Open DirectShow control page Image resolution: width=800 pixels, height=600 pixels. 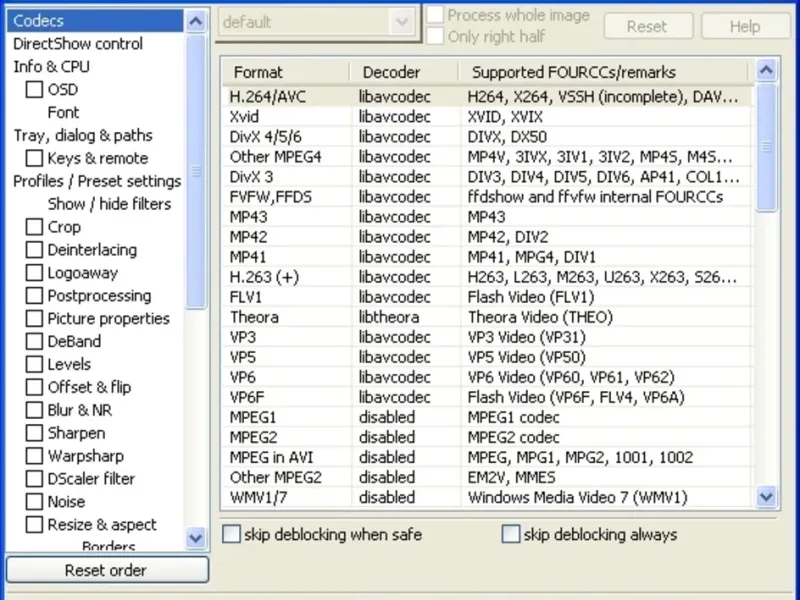click(78, 44)
